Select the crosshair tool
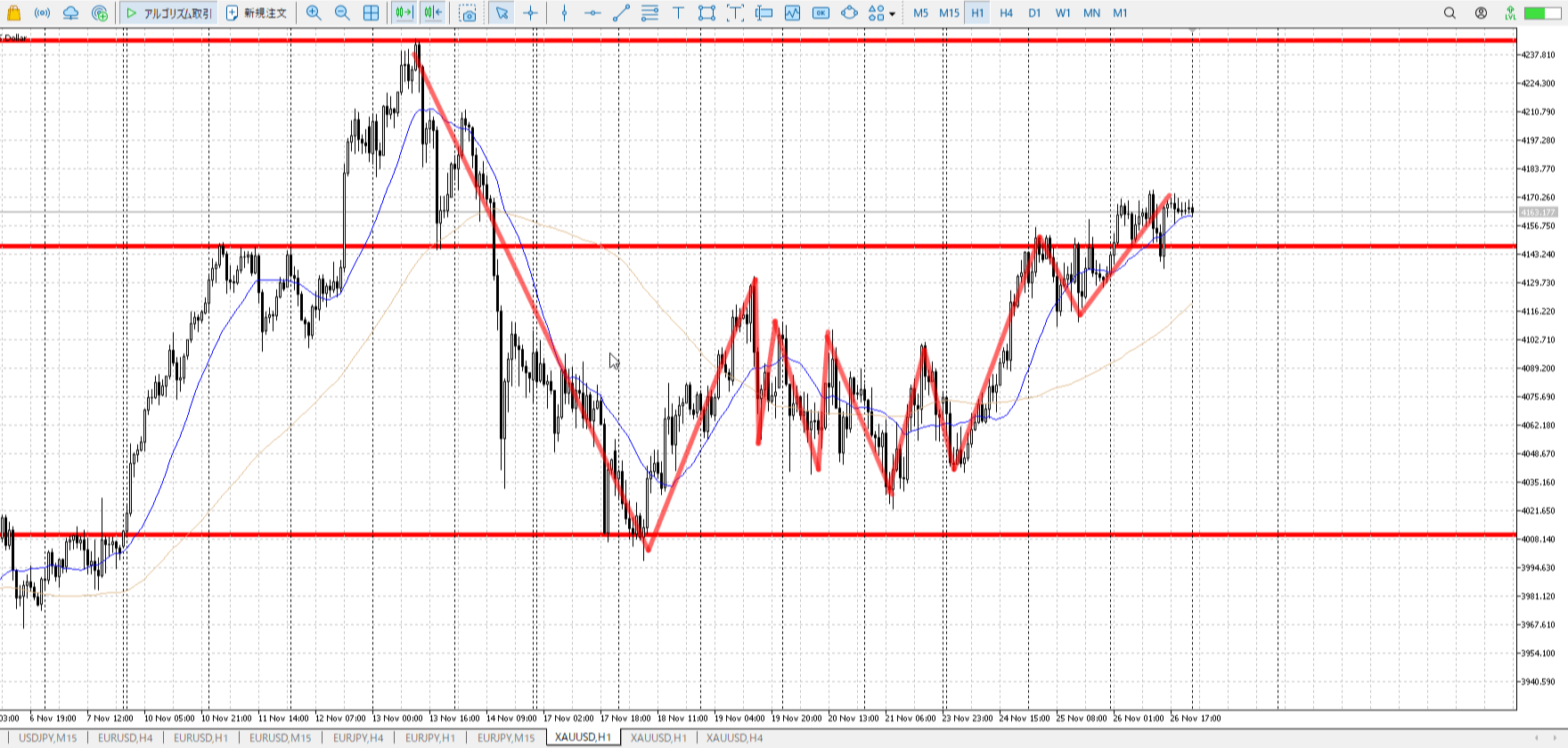The height and width of the screenshot is (748, 1568). (x=531, y=13)
